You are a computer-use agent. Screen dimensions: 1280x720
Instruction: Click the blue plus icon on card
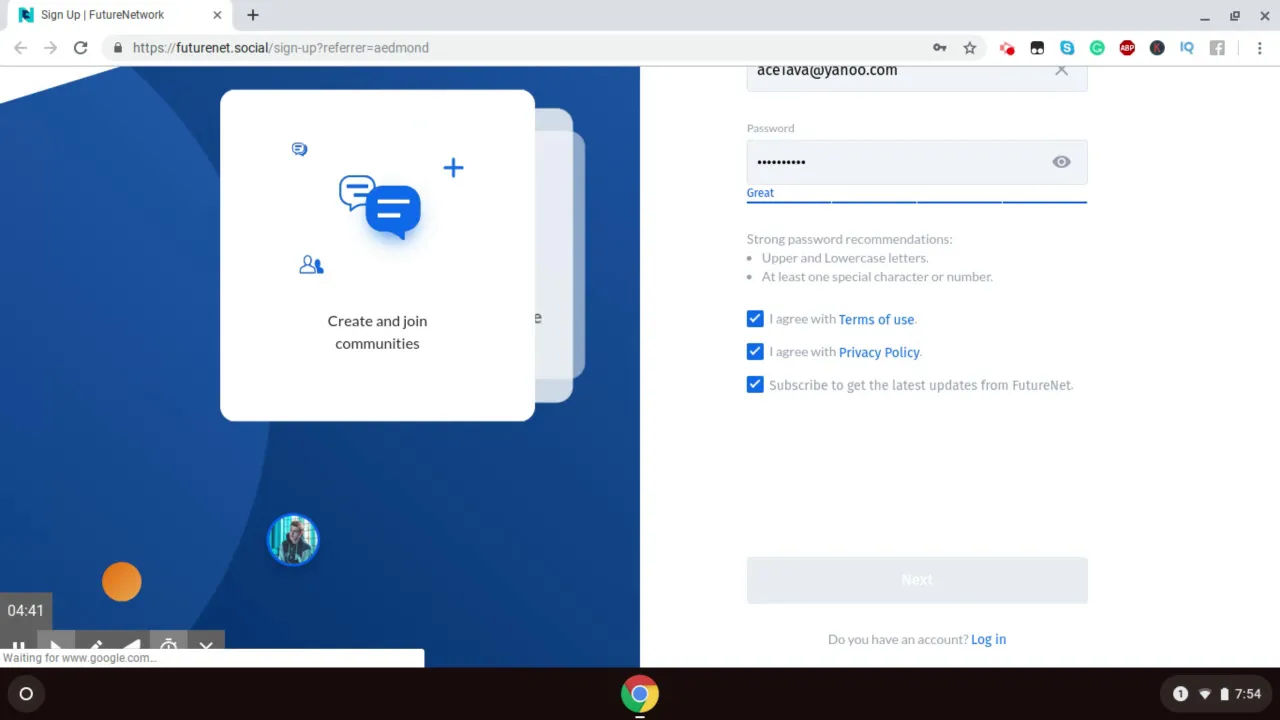click(x=453, y=168)
